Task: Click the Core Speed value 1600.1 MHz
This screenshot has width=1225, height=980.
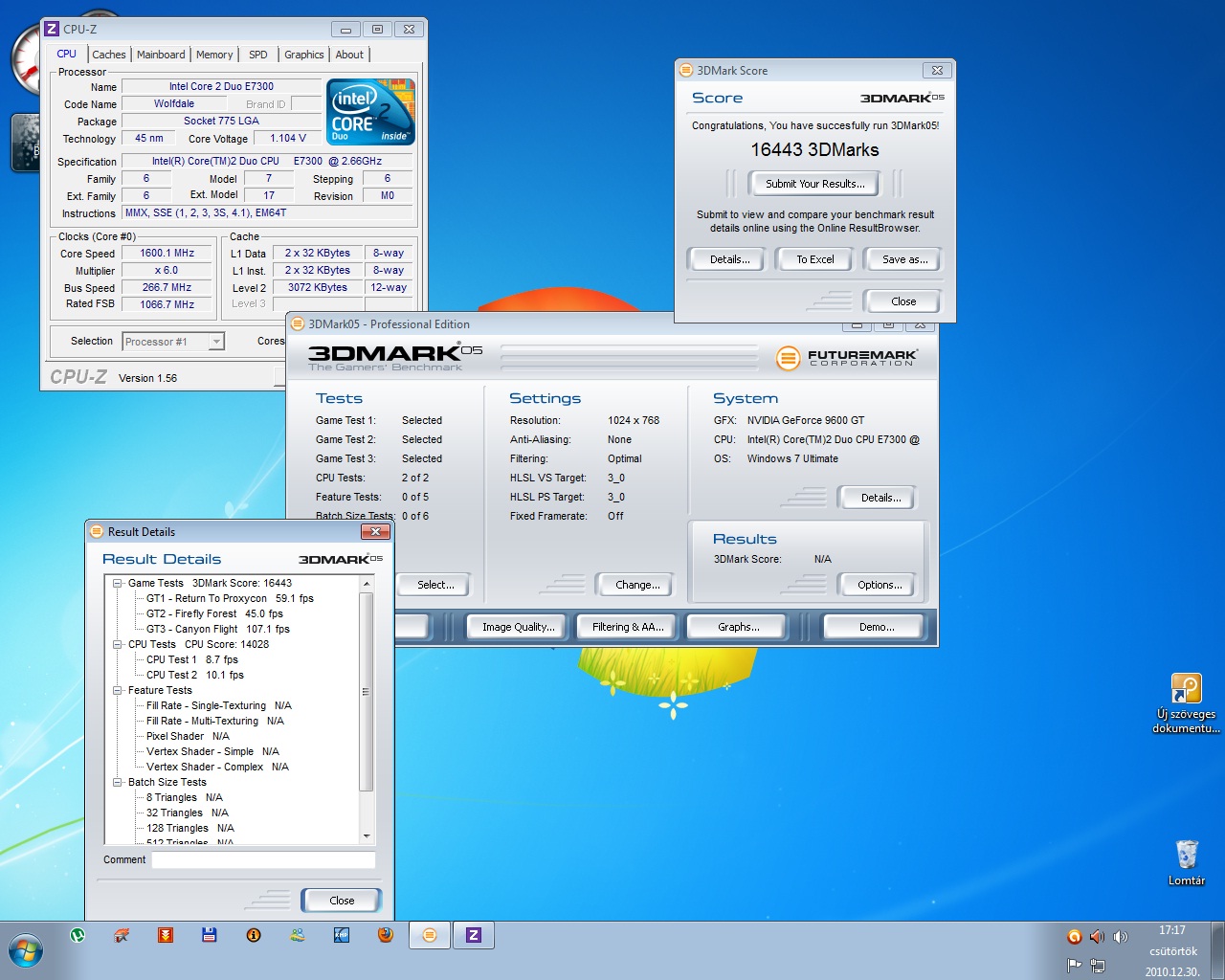Action: tap(167, 254)
